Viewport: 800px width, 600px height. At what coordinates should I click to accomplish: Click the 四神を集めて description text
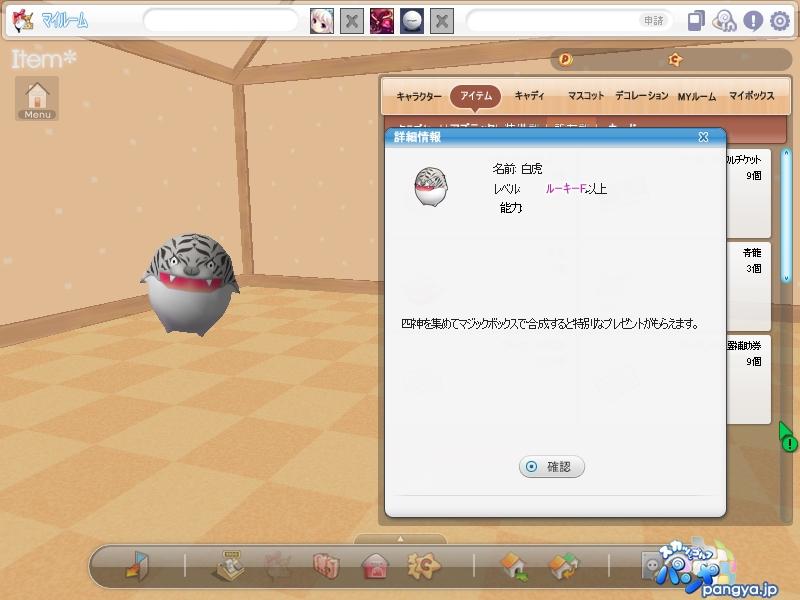(549, 323)
